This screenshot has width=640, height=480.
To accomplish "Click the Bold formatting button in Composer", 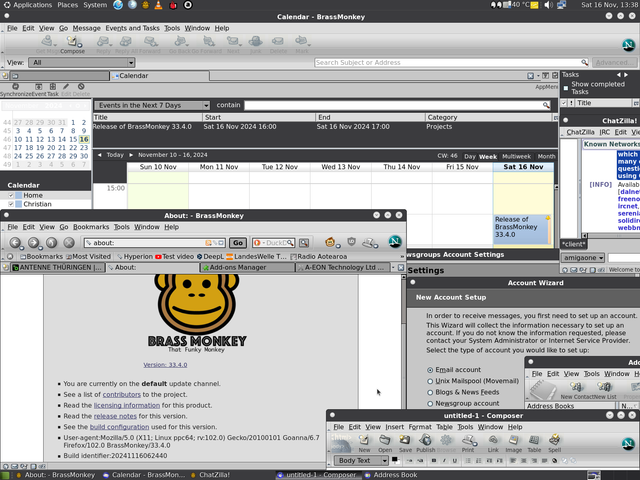I will pyautogui.click(x=434, y=461).
